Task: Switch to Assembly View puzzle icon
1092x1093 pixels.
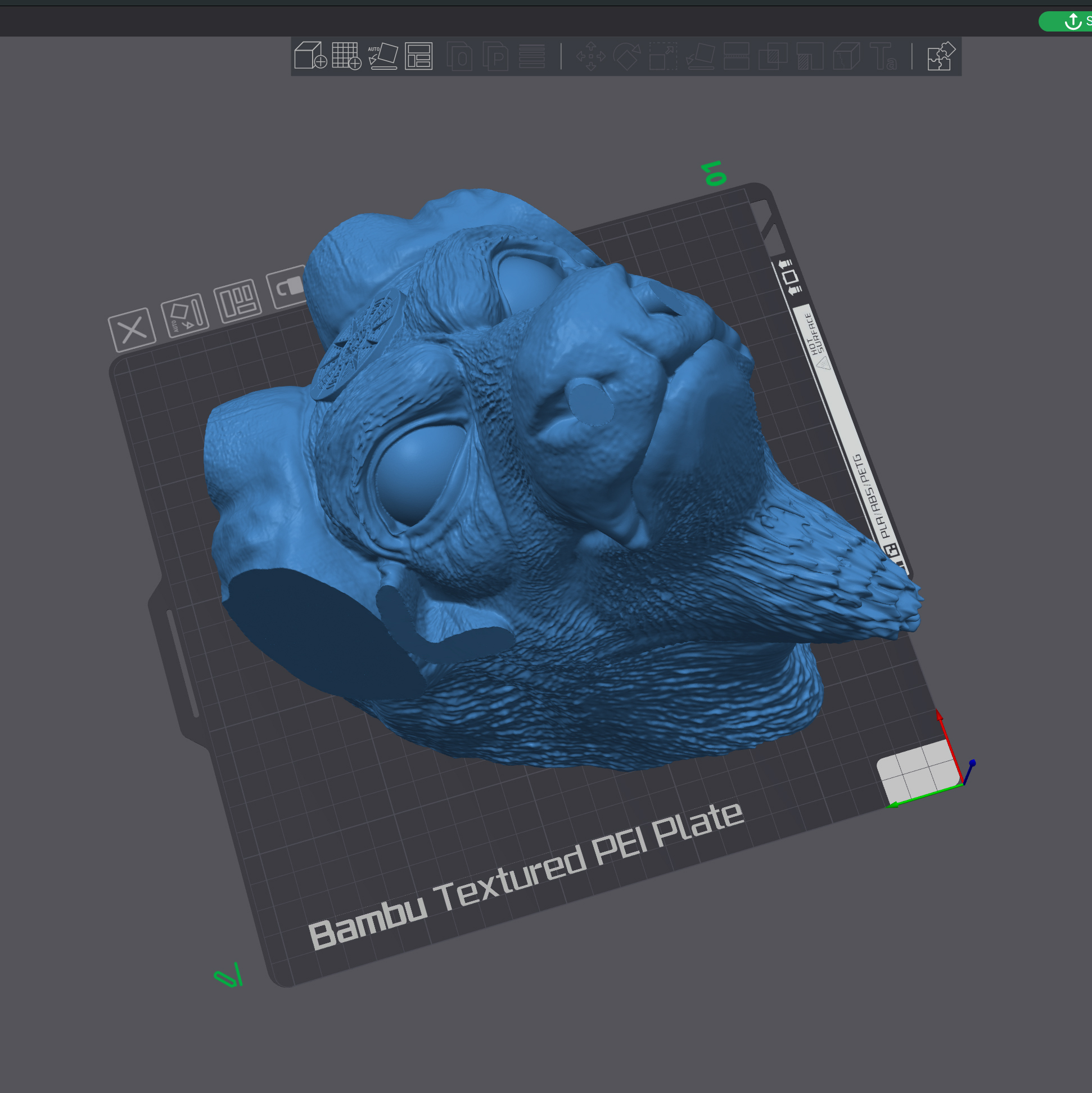Action: (x=941, y=56)
